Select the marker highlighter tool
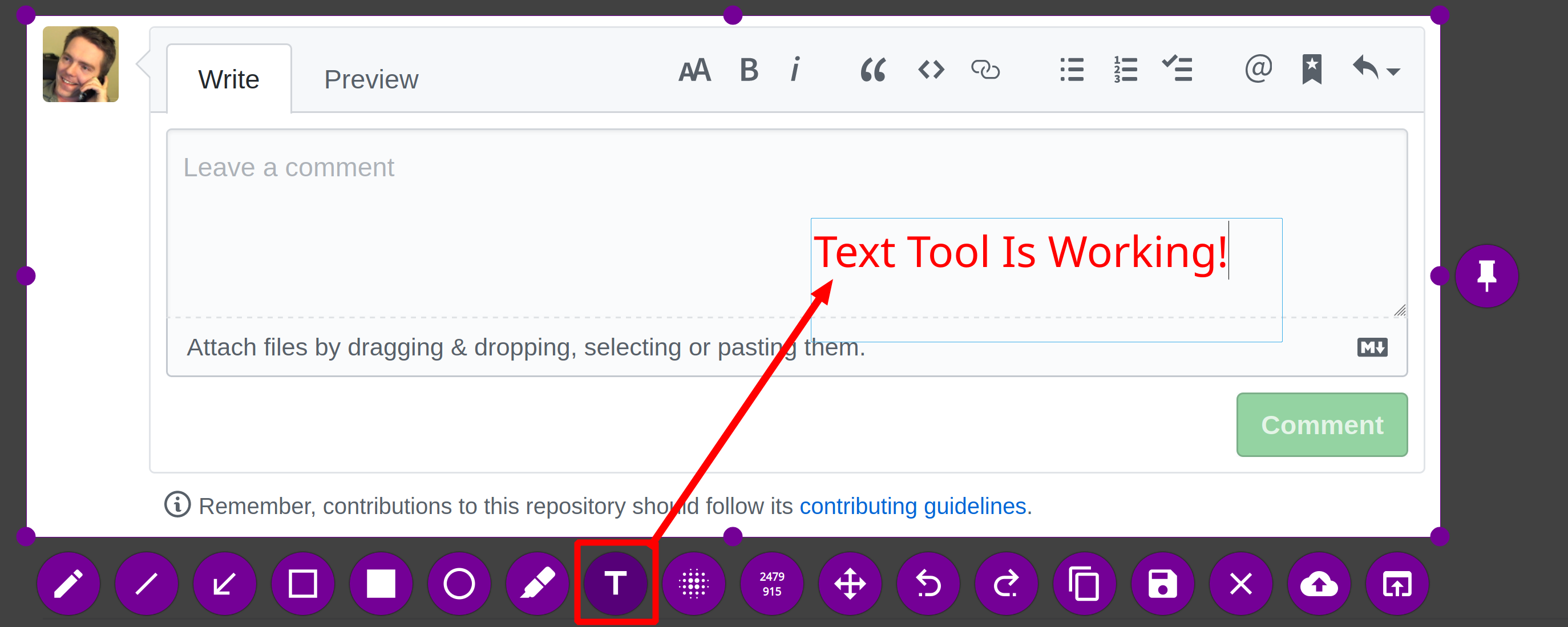Viewport: 1568px width, 627px height. [538, 584]
